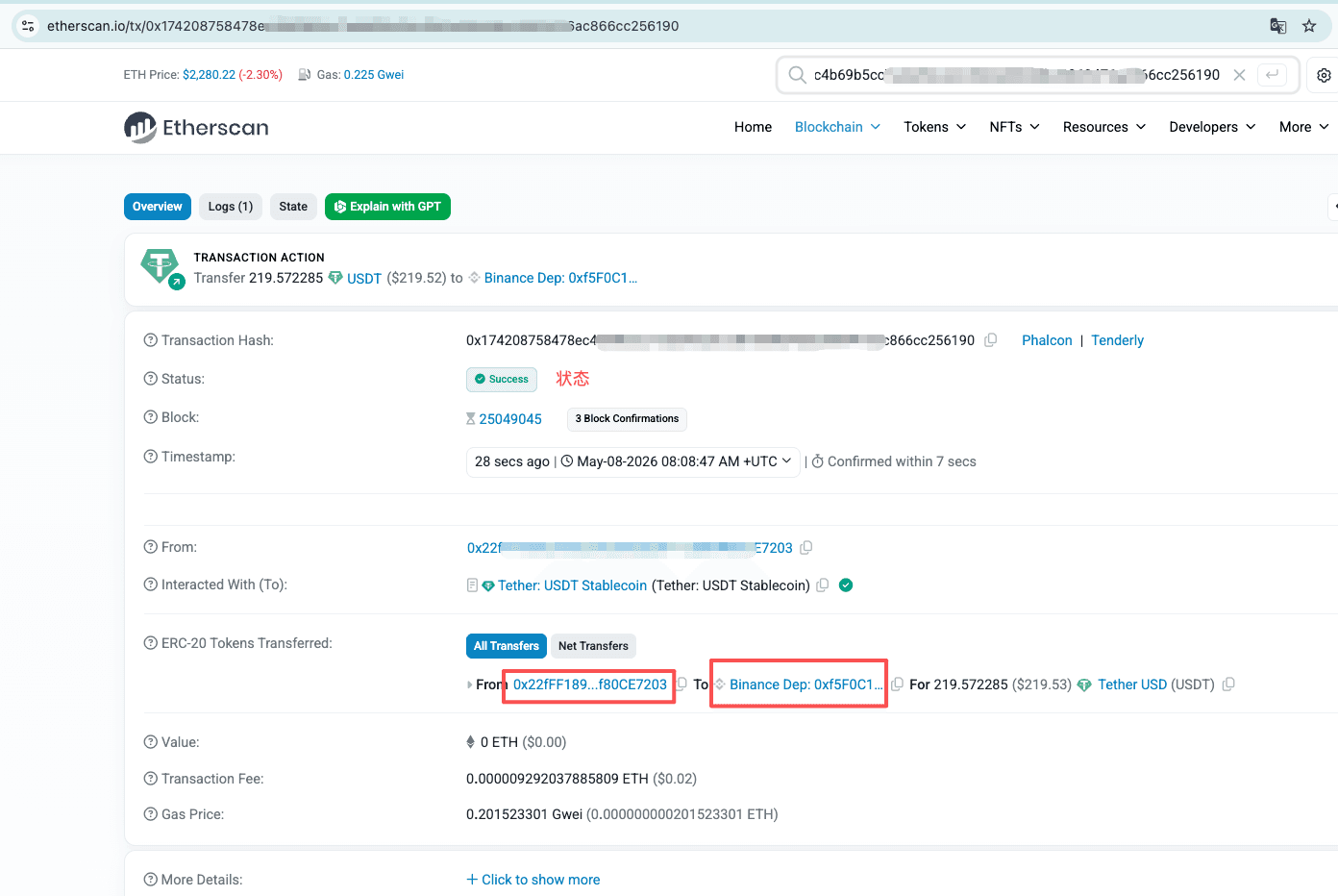Image resolution: width=1338 pixels, height=896 pixels.
Task: Switch to the Logs (1) tab
Action: point(231,207)
